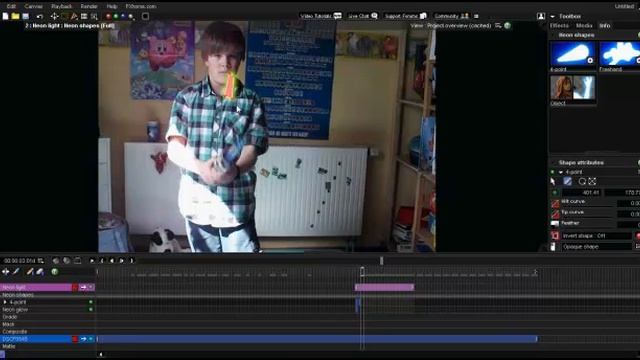Open Support Forums
The width and height of the screenshot is (640, 360).
click(x=406, y=16)
